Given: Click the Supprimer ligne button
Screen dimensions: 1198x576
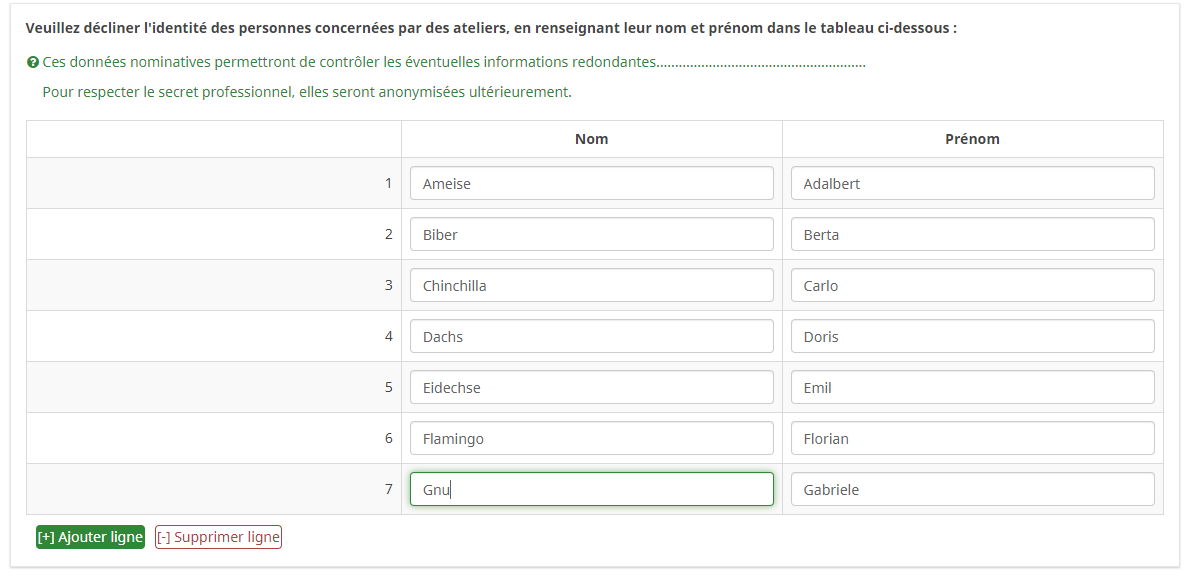Looking at the screenshot, I should pos(218,537).
